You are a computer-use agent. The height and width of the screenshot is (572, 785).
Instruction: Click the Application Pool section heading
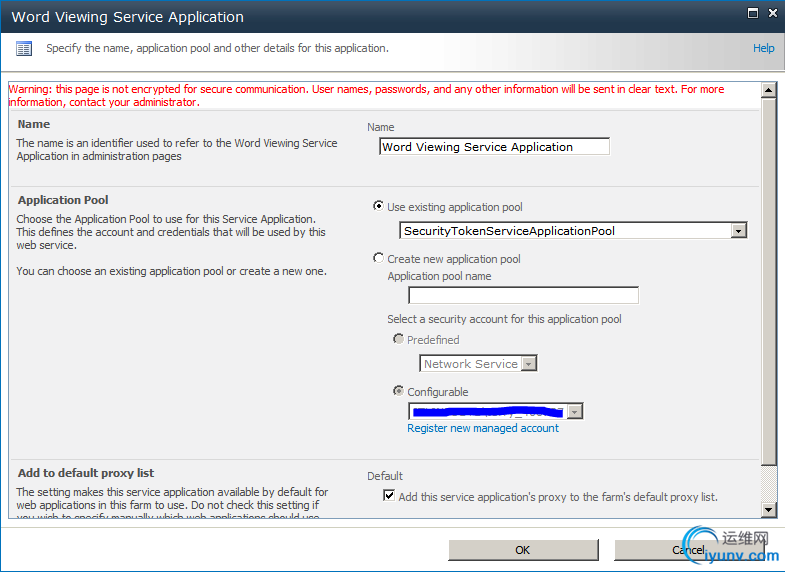pyautogui.click(x=63, y=200)
